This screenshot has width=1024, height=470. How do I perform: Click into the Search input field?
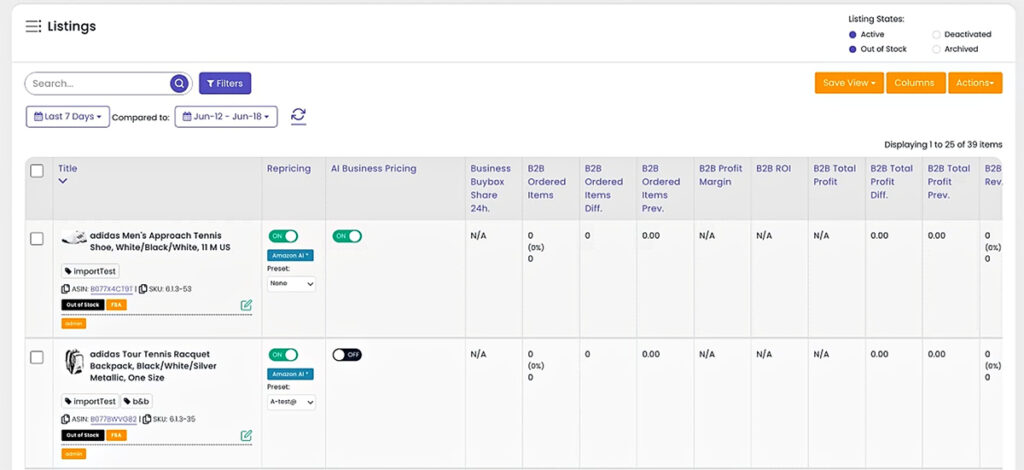pyautogui.click(x=99, y=84)
